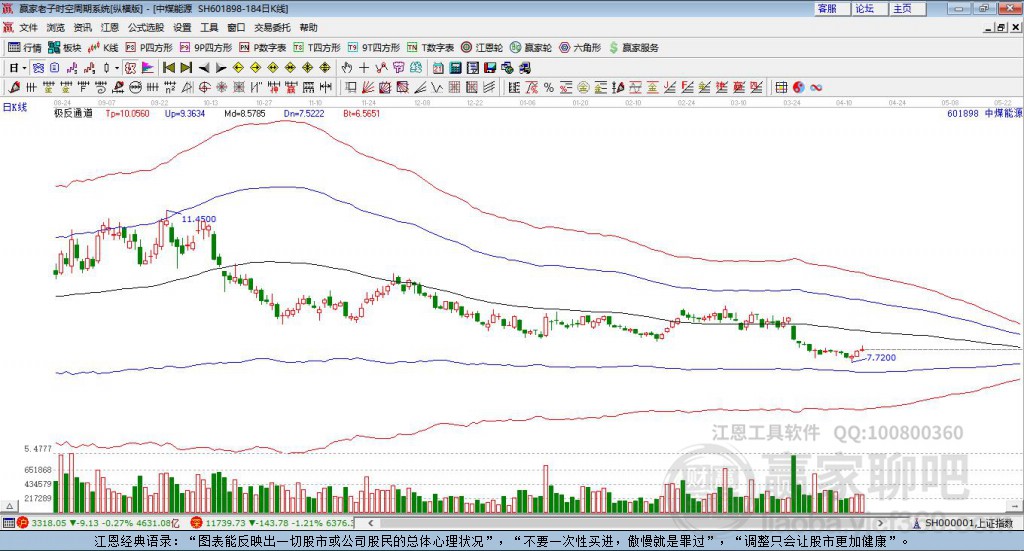Open the 资讯 menu

coord(83,27)
